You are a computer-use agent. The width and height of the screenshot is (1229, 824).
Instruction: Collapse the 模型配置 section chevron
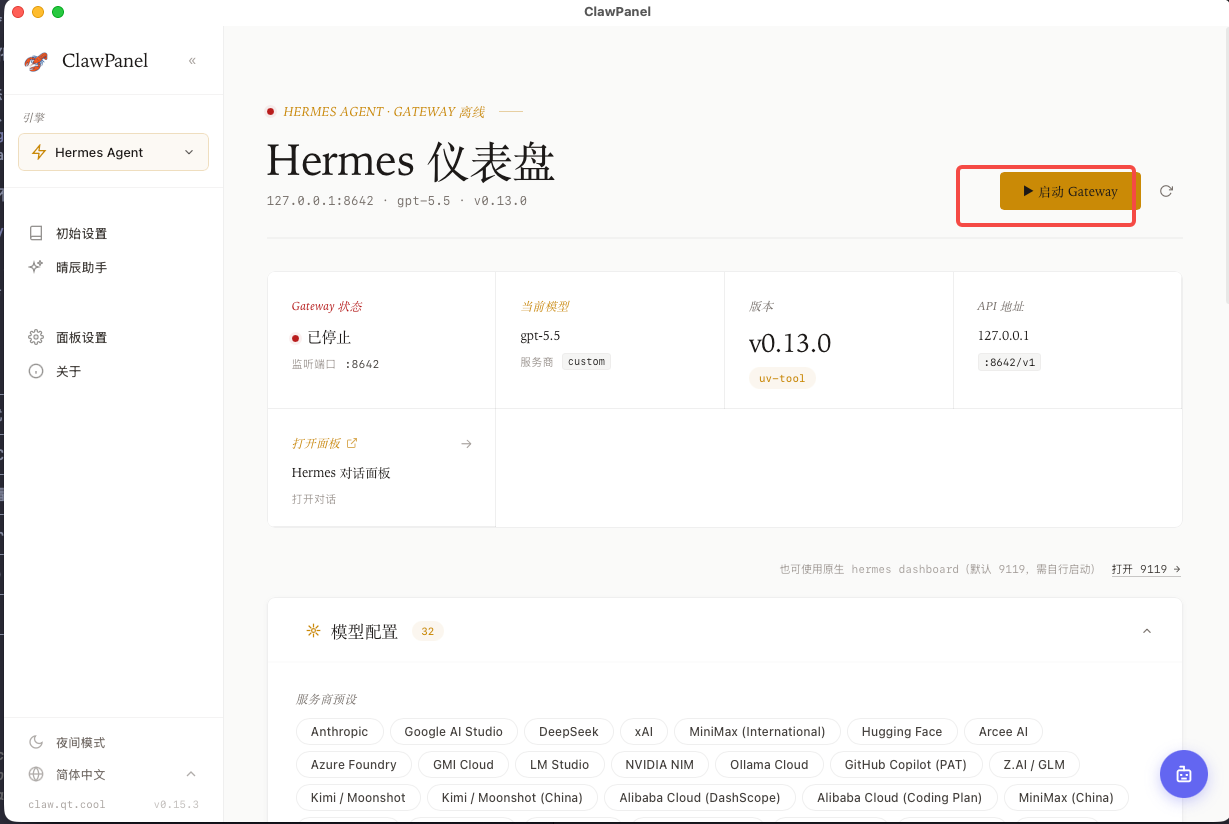[1147, 631]
